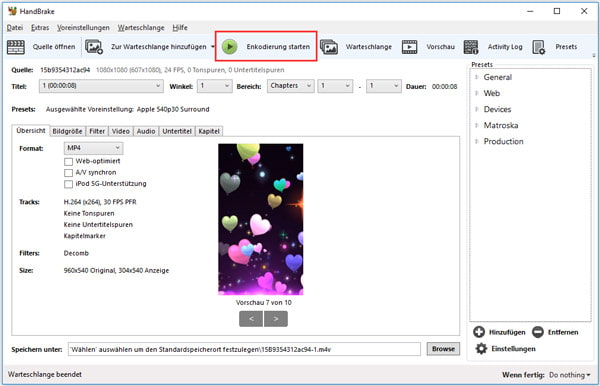Viewport: 600px width, 386px height.
Task: Enable the Web-optimiert checkbox
Action: 68,161
